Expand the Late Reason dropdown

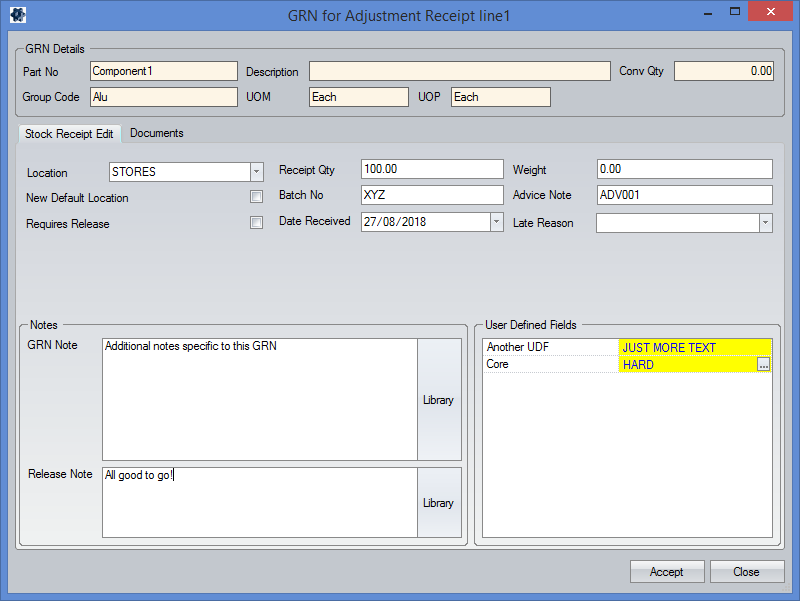[765, 223]
